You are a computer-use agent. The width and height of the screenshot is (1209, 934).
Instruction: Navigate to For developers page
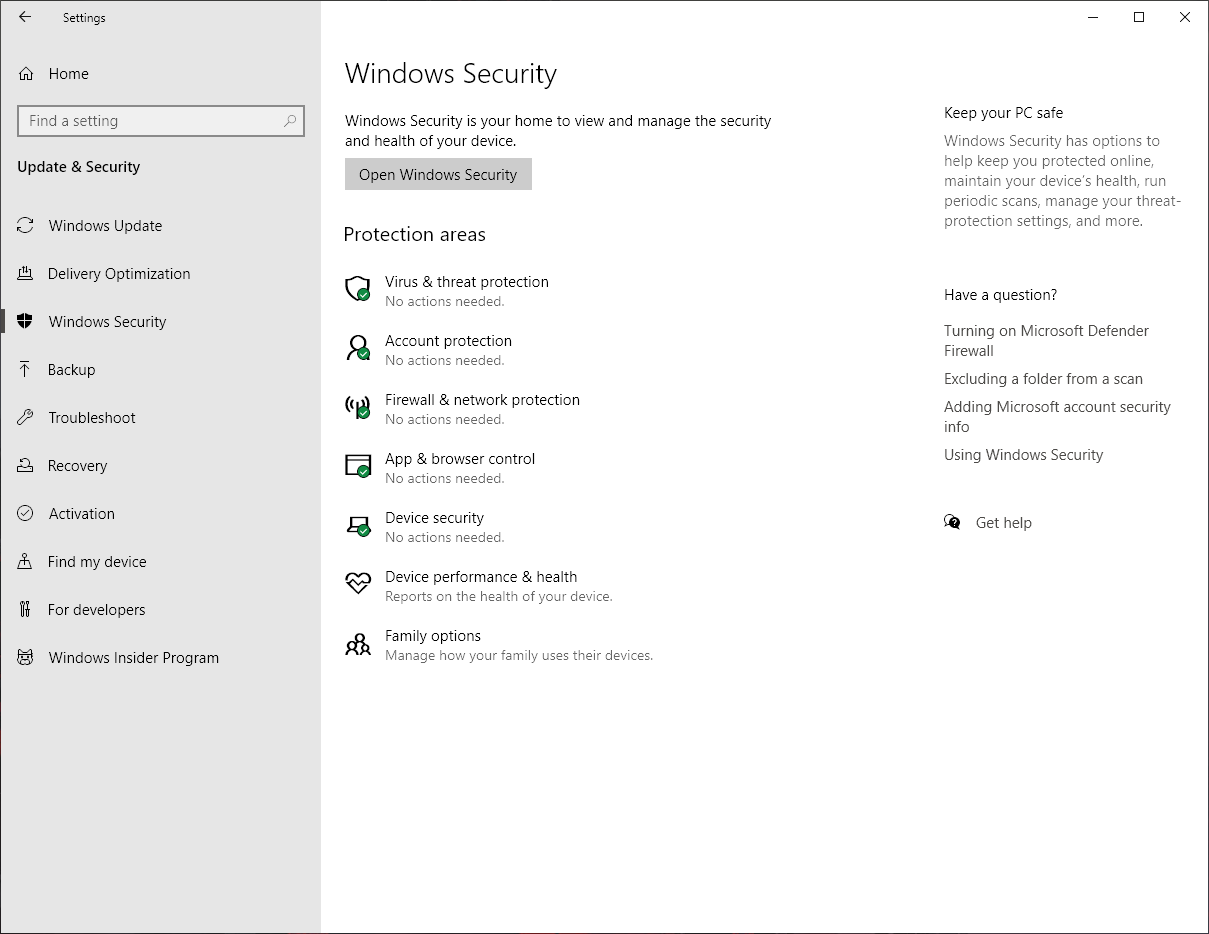160,610
